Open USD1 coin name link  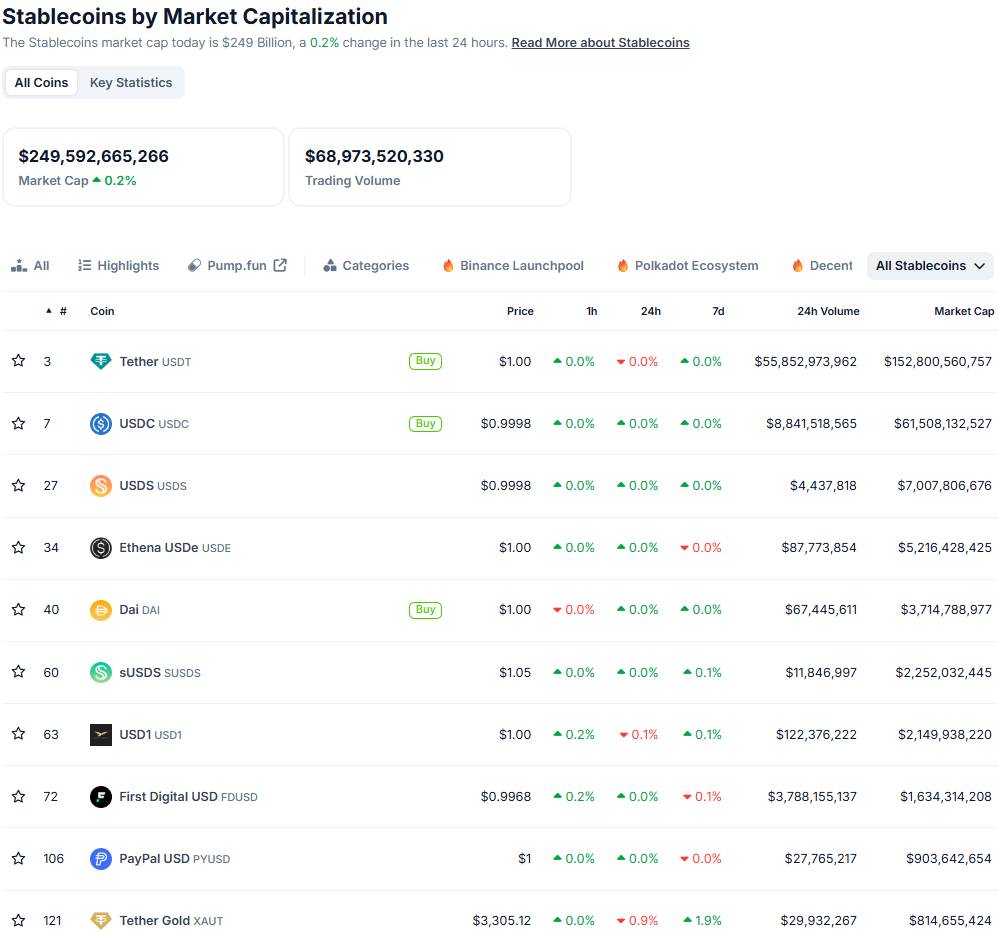[150, 735]
